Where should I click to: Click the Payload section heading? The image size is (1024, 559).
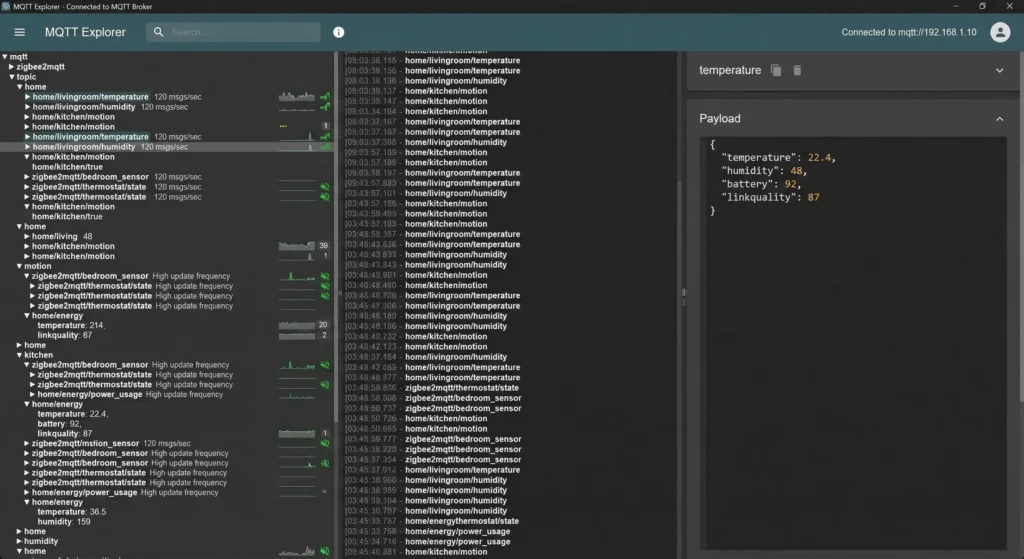[720, 118]
